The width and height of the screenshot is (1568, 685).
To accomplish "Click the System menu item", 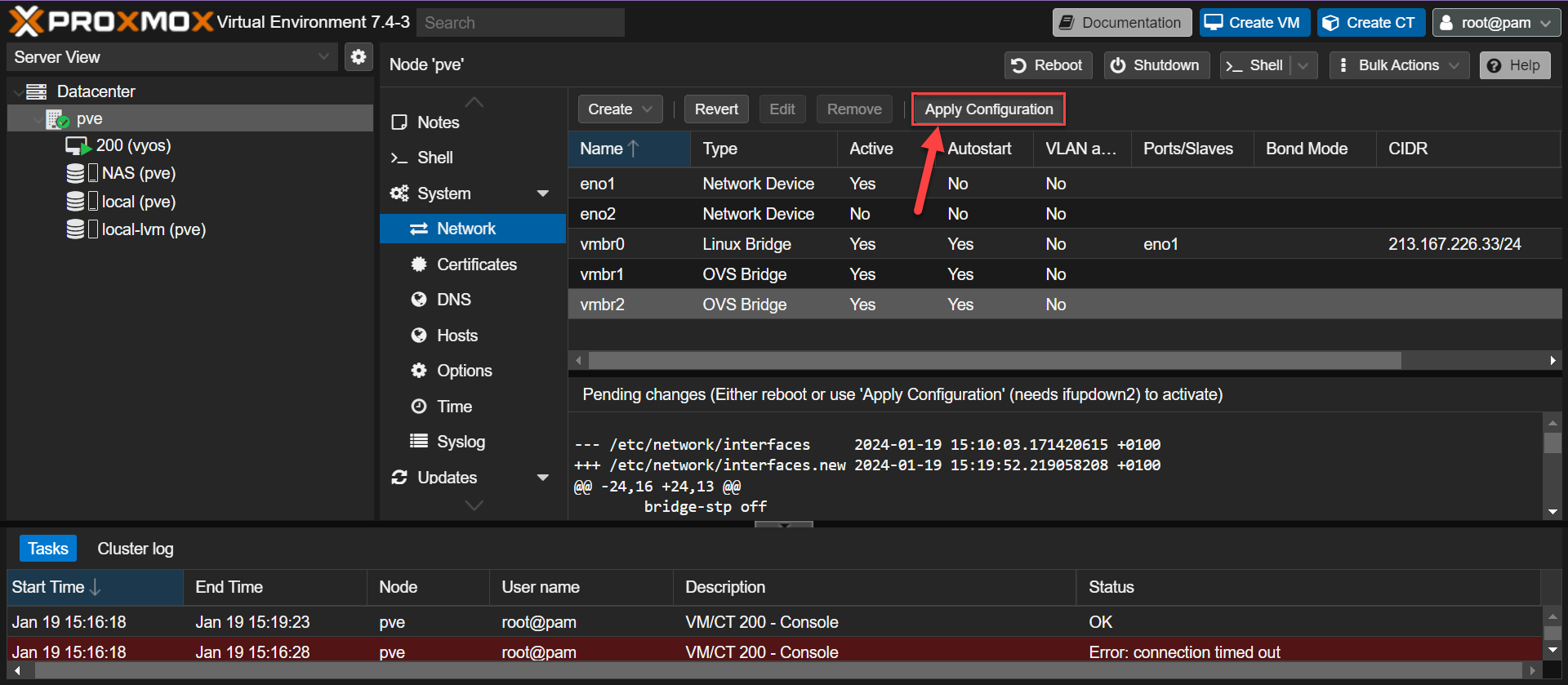I will coord(443,193).
